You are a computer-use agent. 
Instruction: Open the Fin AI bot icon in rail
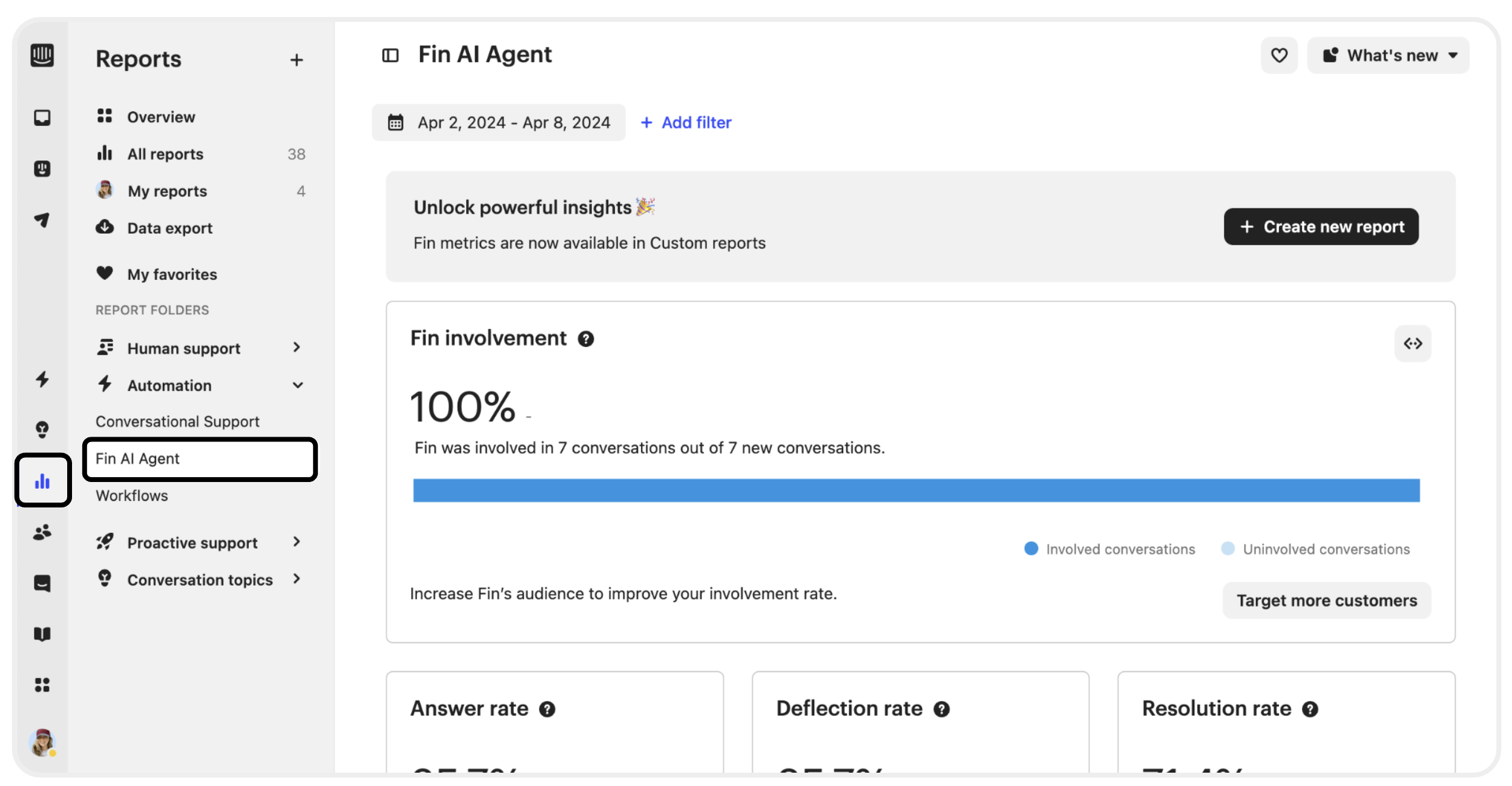(x=42, y=168)
